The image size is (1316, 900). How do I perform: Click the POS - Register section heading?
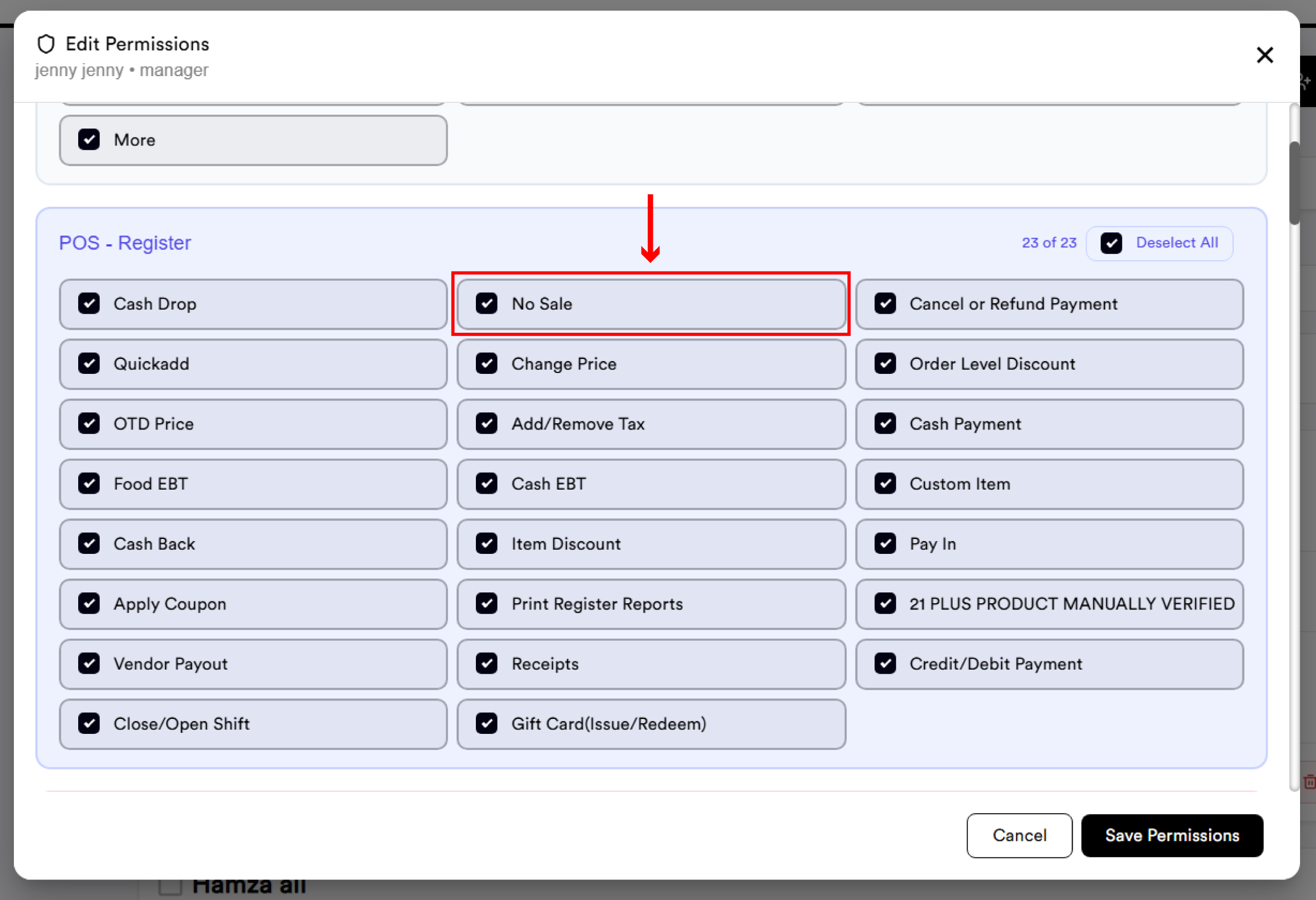point(125,243)
